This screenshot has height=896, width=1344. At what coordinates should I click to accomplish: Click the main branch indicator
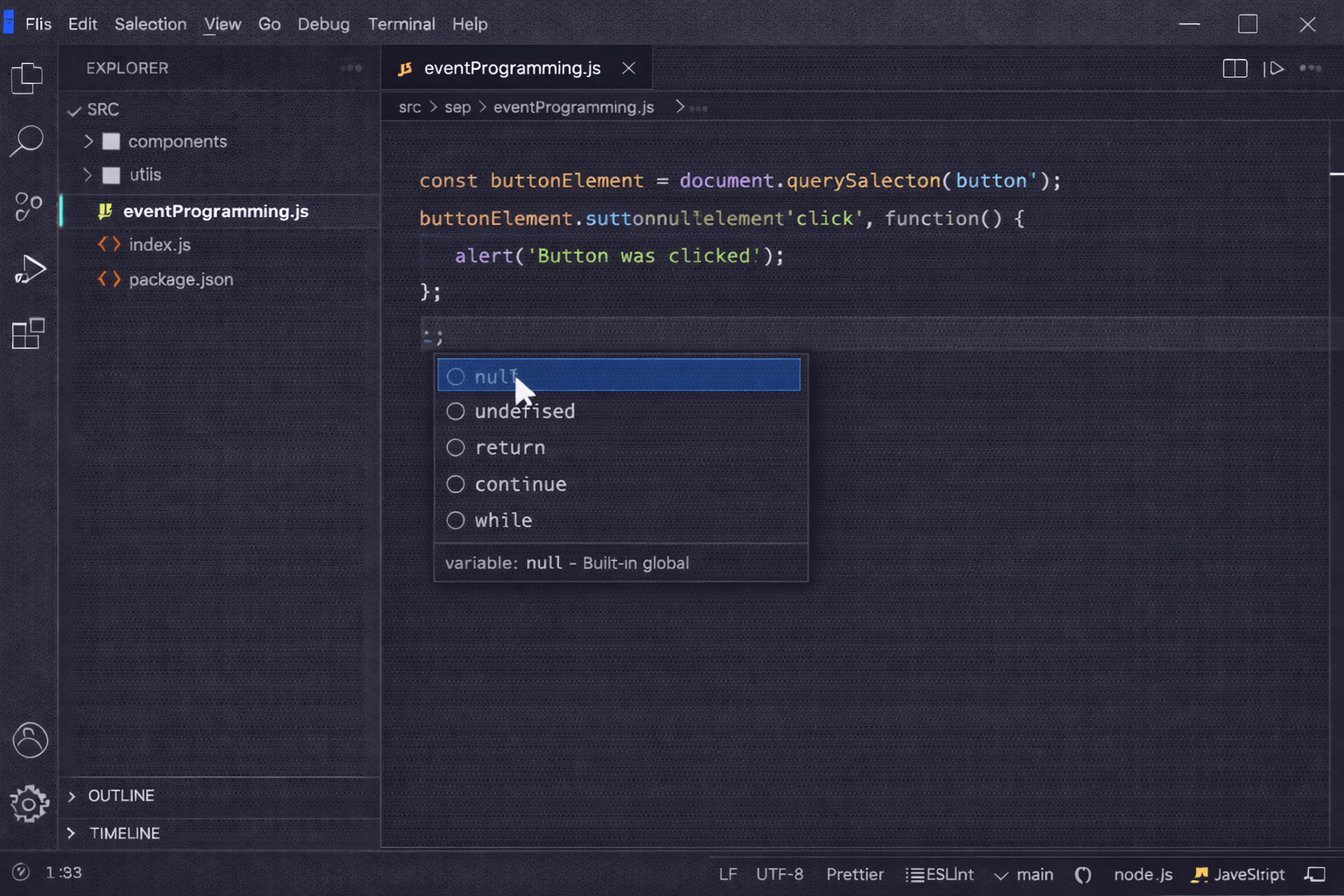(1024, 873)
